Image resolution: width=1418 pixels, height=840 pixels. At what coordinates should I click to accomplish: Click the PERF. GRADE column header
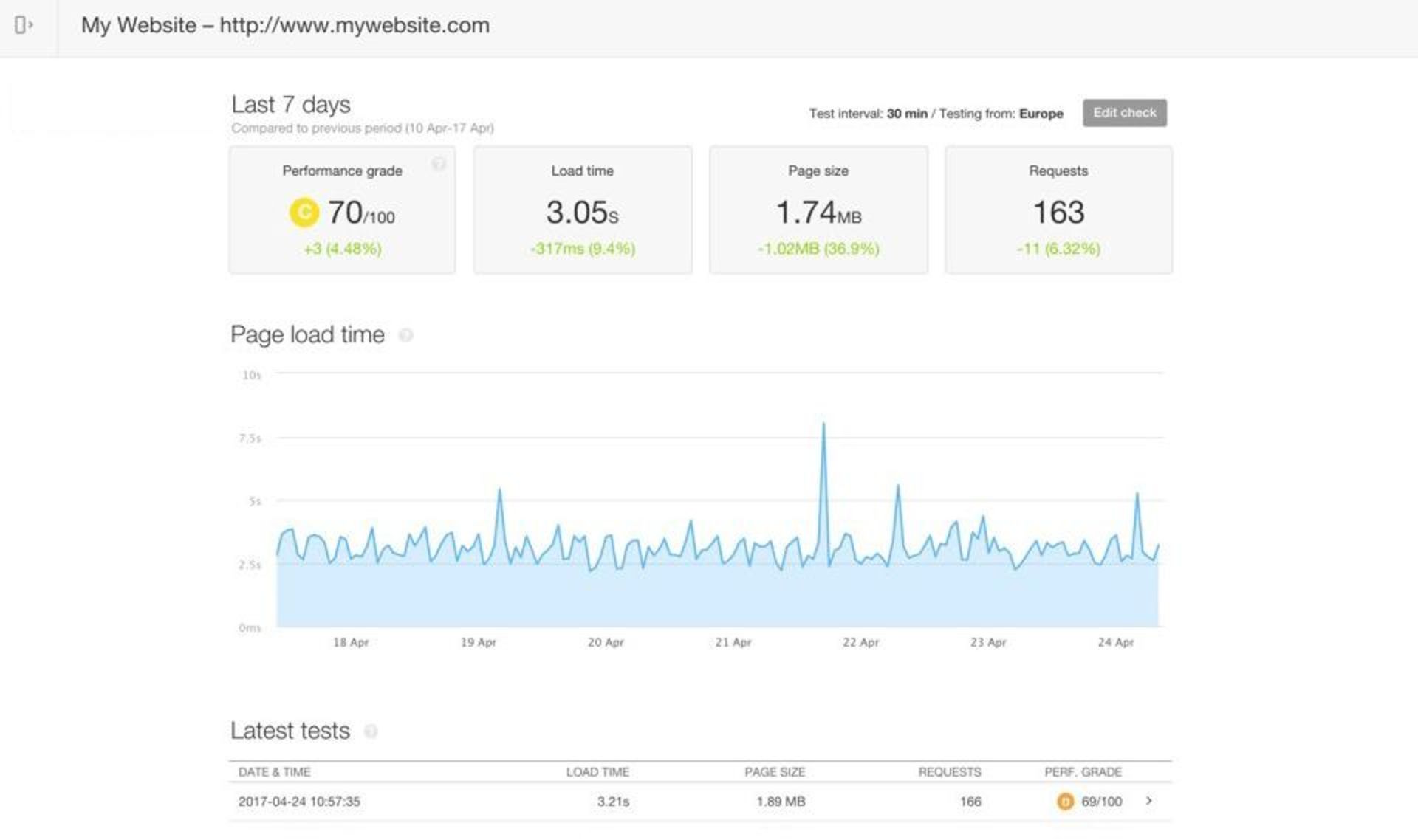point(1082,772)
